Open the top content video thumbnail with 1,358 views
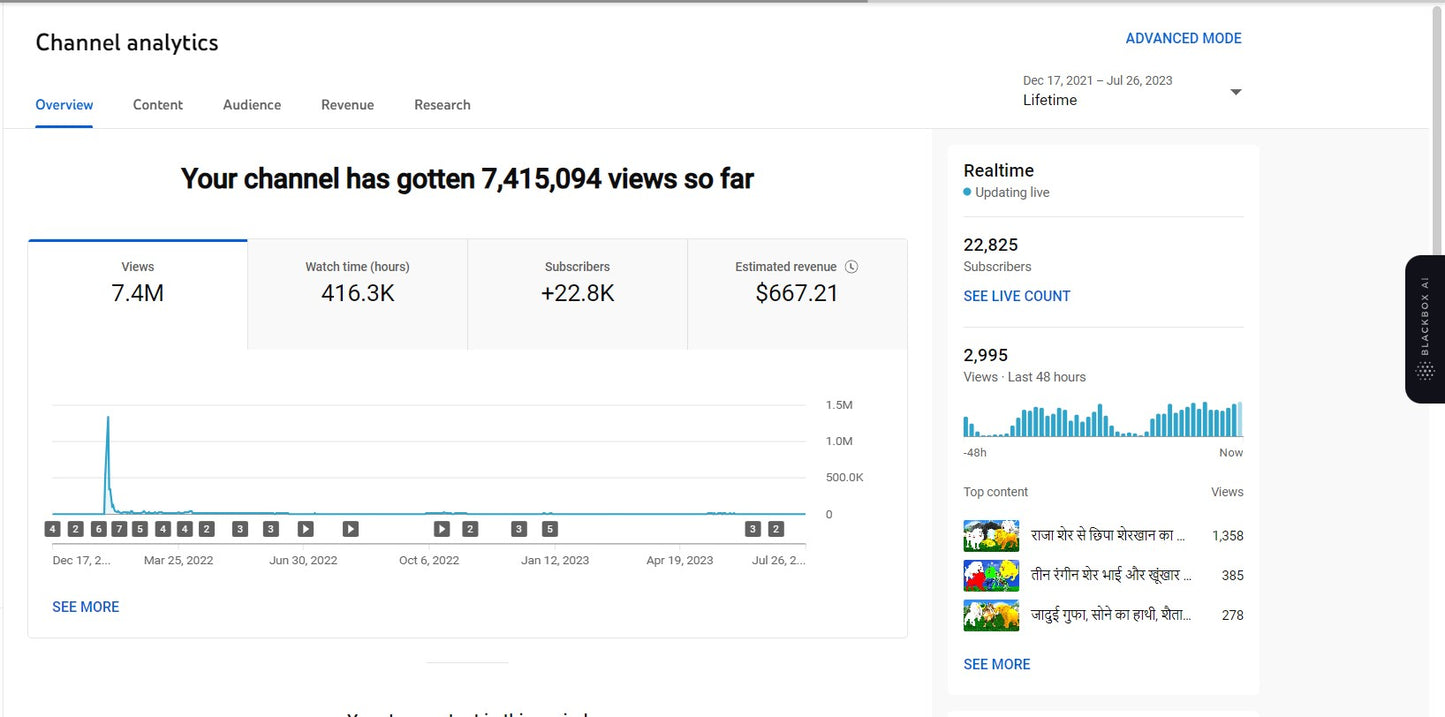 990,535
